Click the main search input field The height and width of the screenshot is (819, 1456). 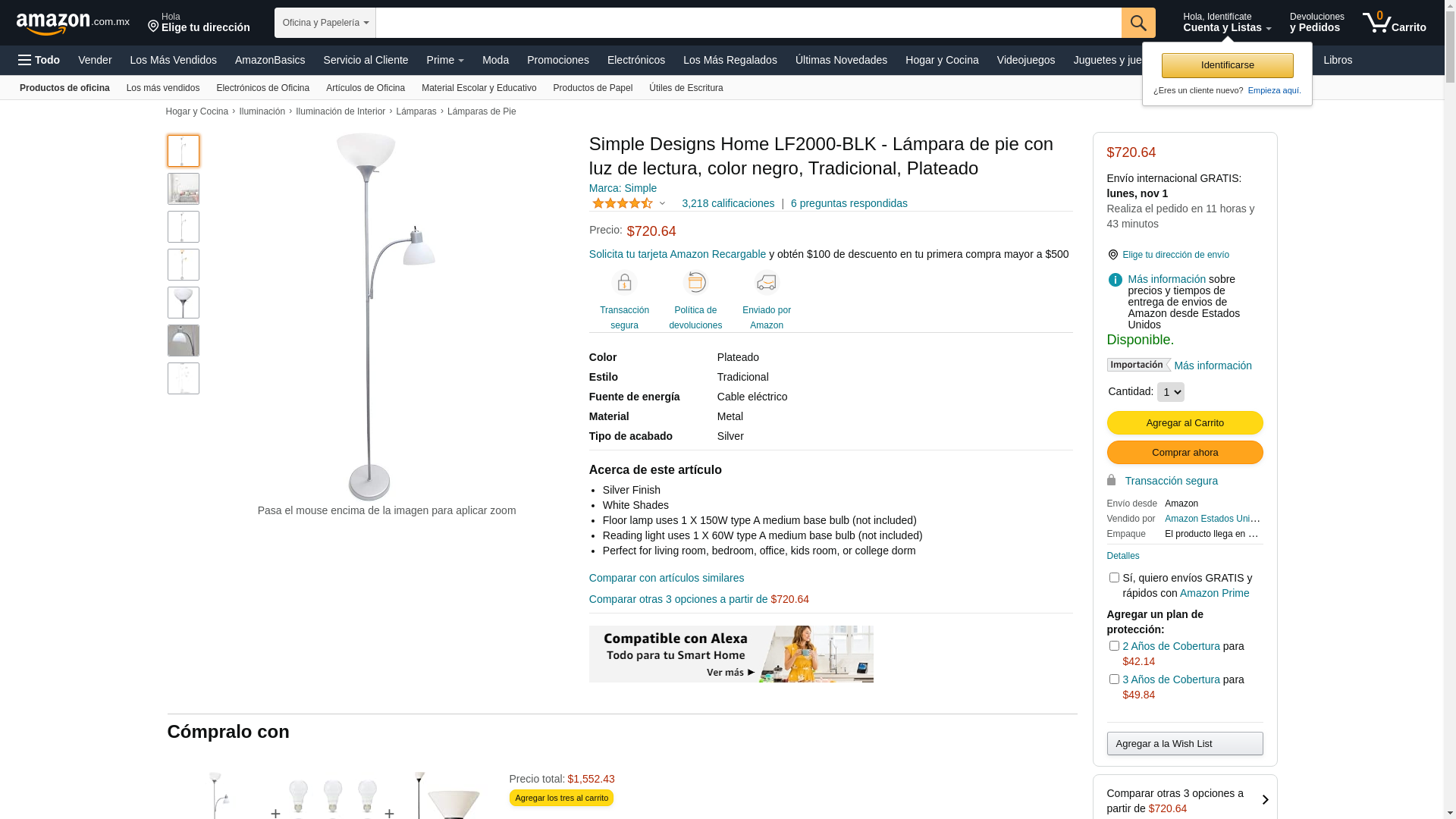pos(748,23)
